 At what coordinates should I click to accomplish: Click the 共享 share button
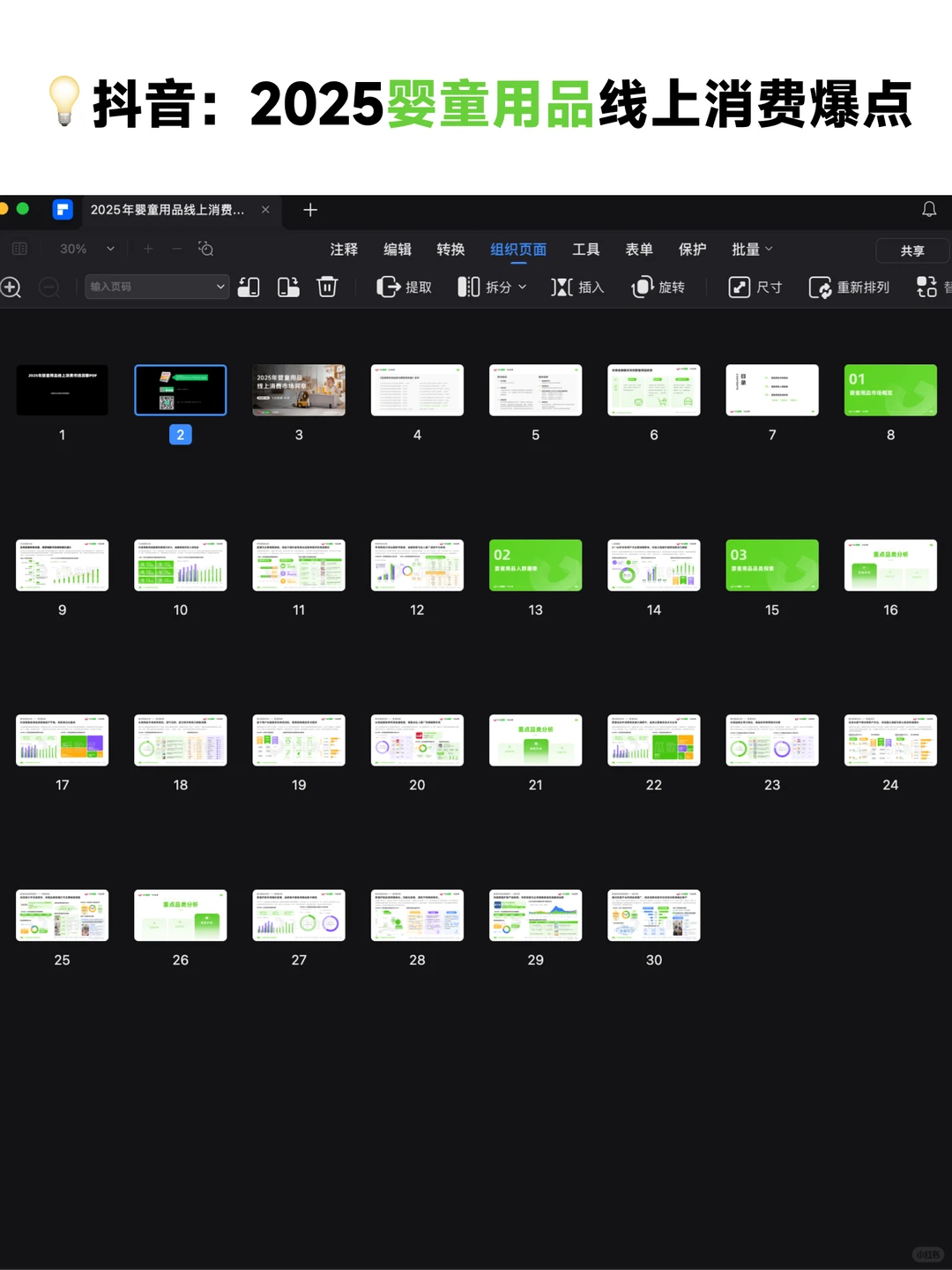click(912, 250)
